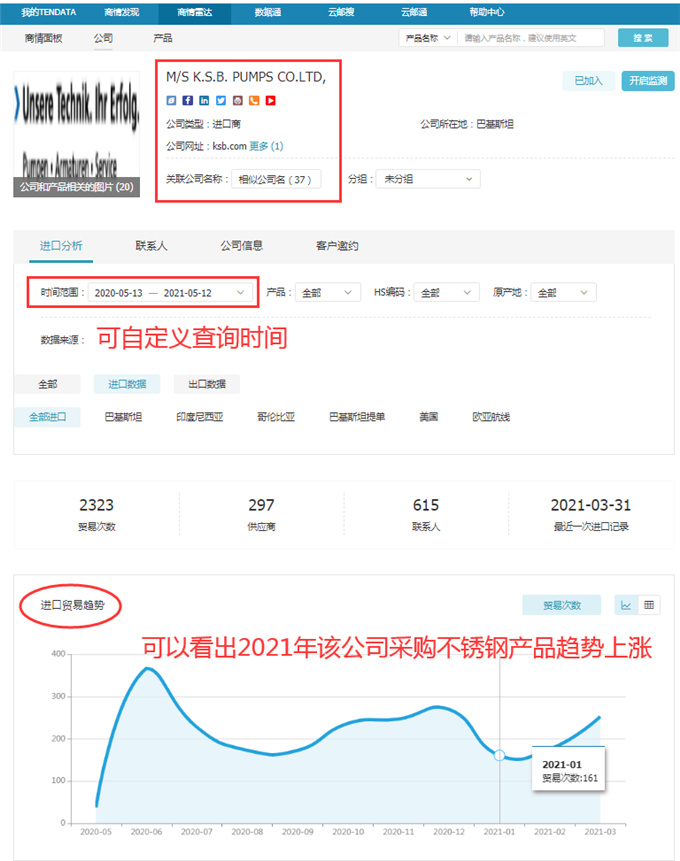This screenshot has height=861, width=680.
Task: Switch to the 客户邀约 tab
Action: tap(337, 245)
